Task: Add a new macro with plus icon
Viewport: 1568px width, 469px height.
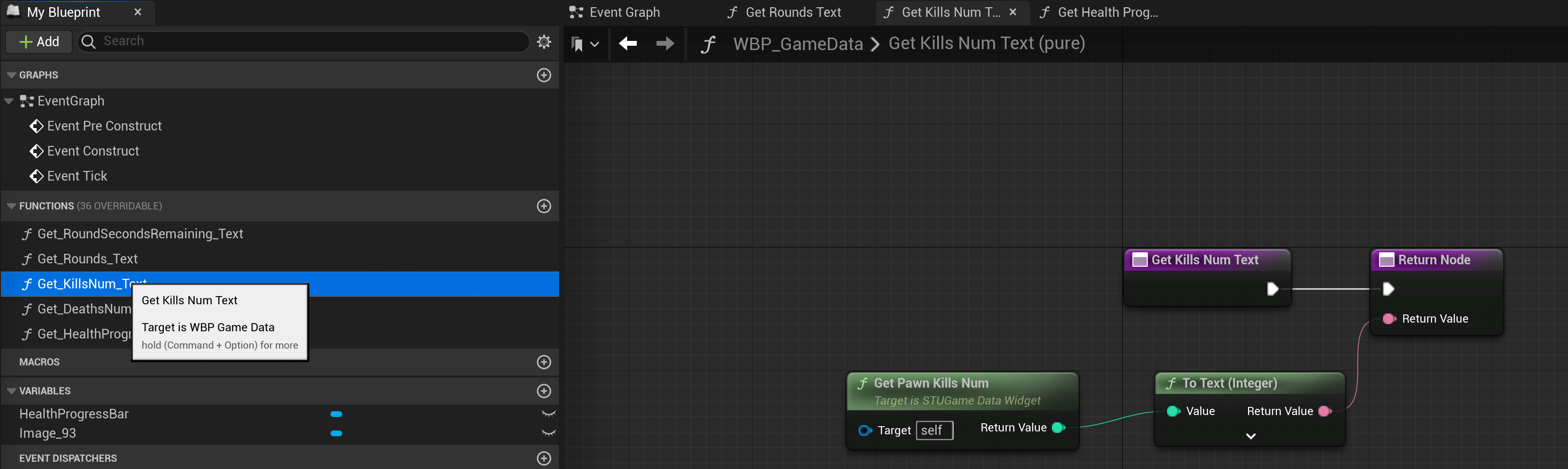Action: (x=544, y=362)
